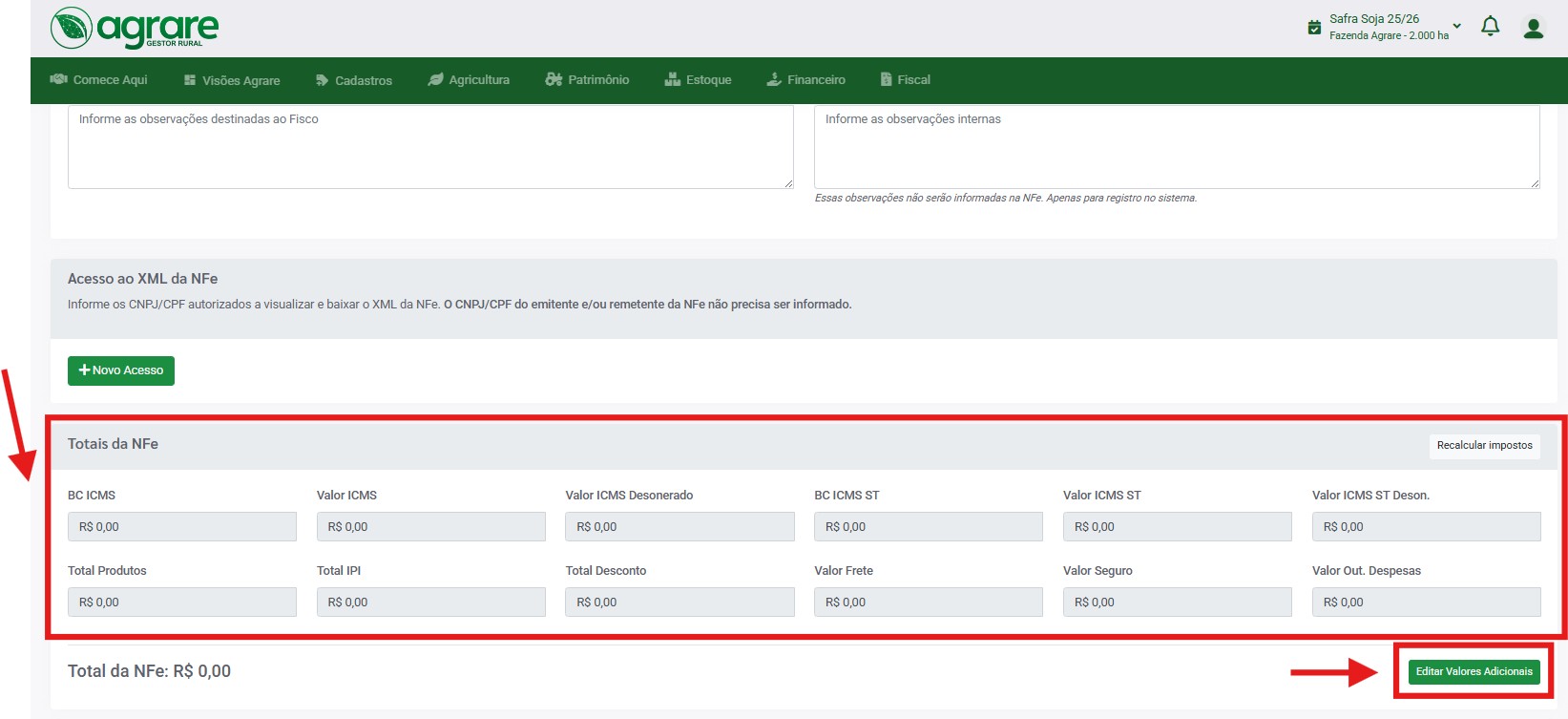Click the Valor ICMS value field
Image resolution: width=1568 pixels, height=719 pixels.
point(431,527)
